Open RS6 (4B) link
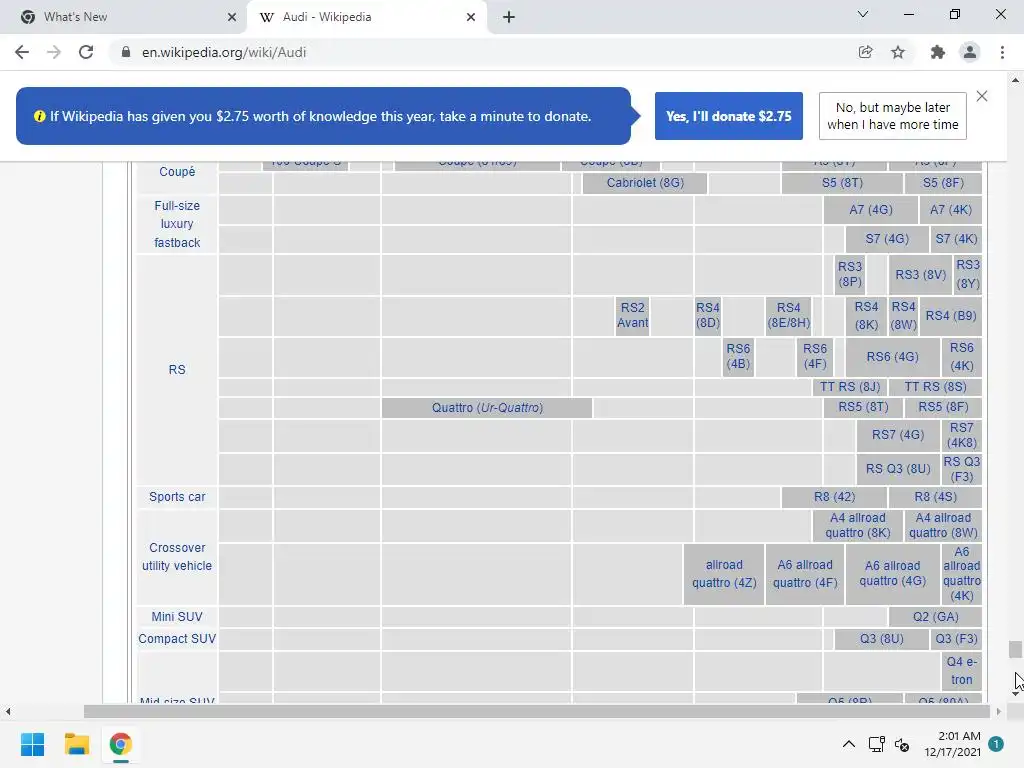 [x=739, y=357]
